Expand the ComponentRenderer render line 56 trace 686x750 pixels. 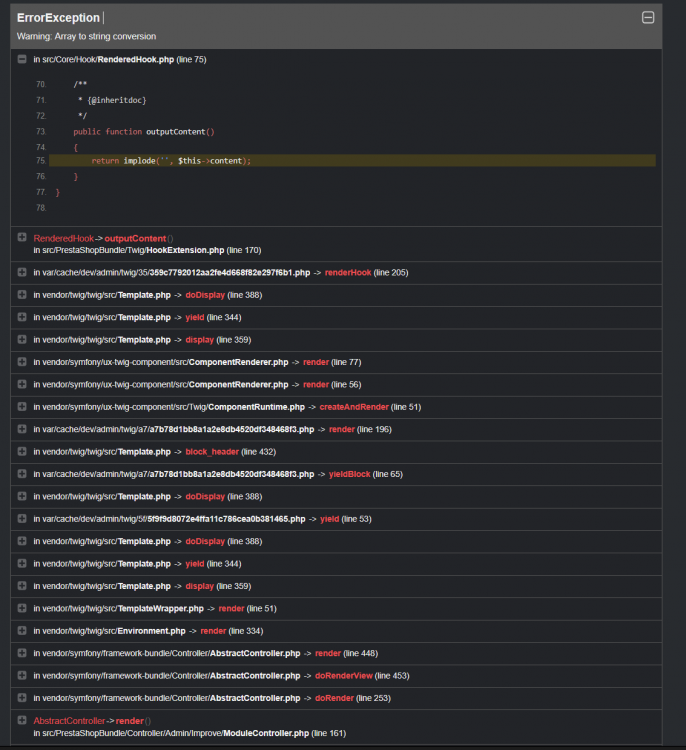[22, 384]
